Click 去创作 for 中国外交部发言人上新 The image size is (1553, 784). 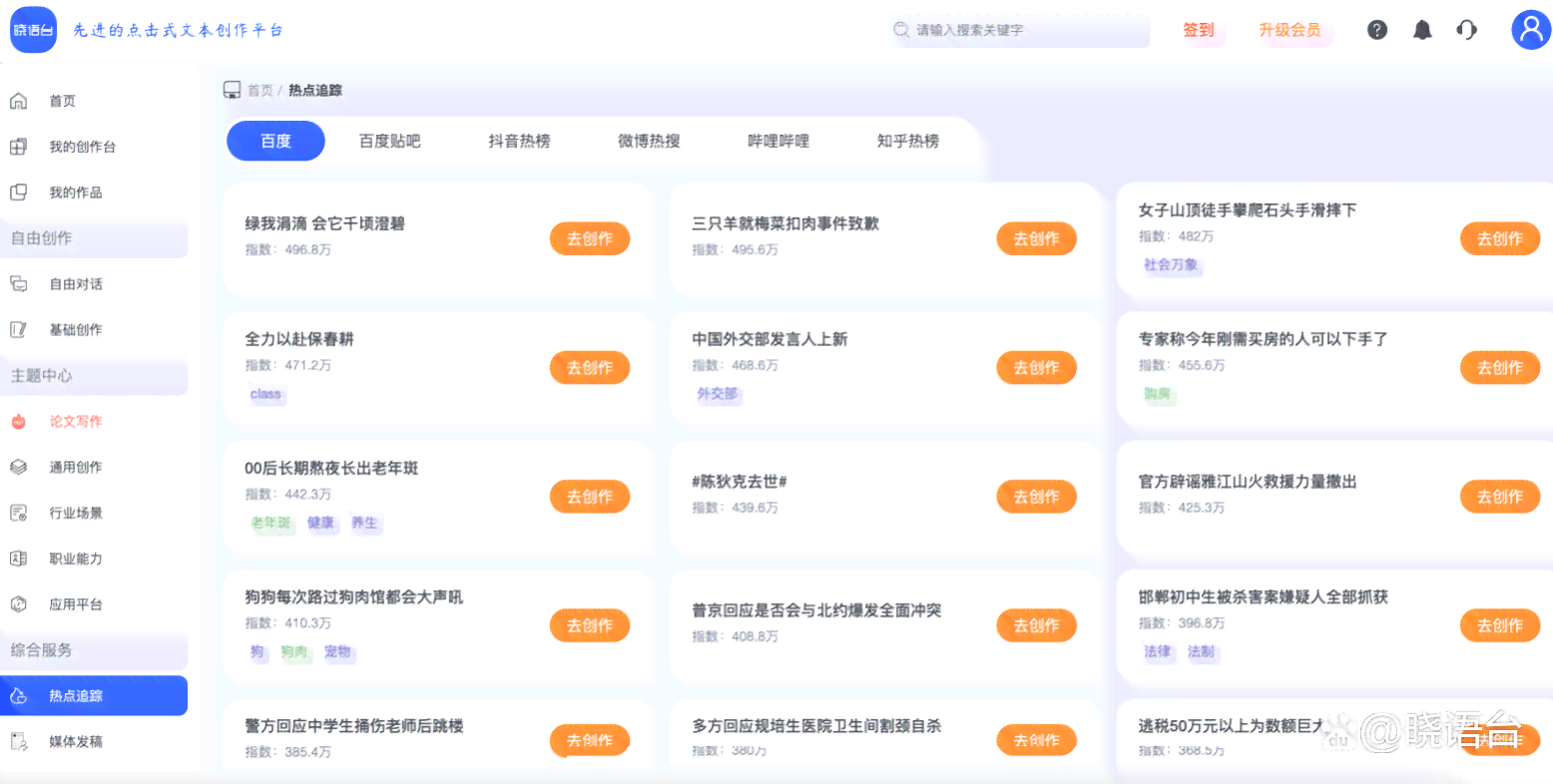[1037, 367]
